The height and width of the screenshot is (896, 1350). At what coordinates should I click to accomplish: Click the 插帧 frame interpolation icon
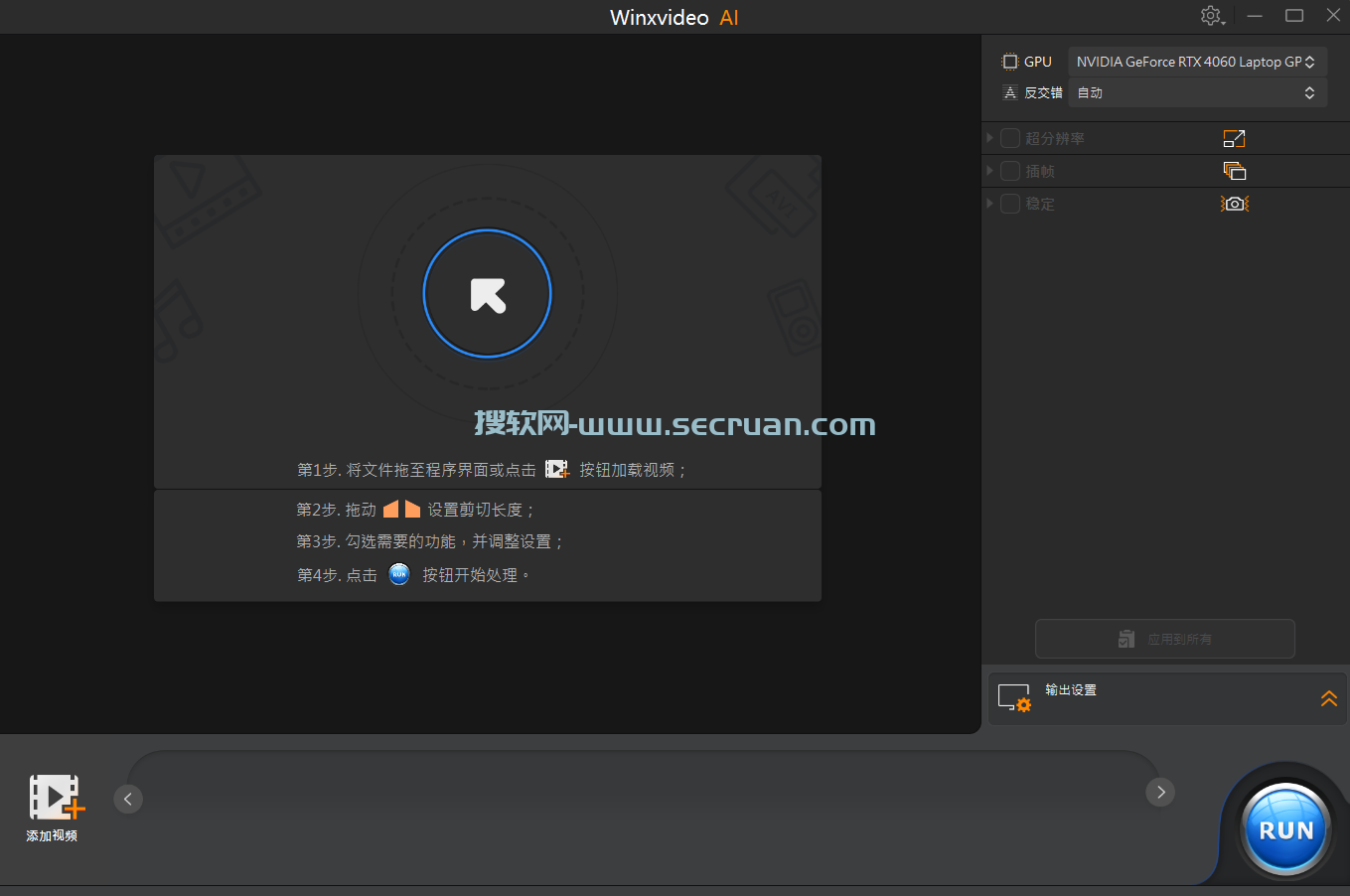[x=1235, y=171]
